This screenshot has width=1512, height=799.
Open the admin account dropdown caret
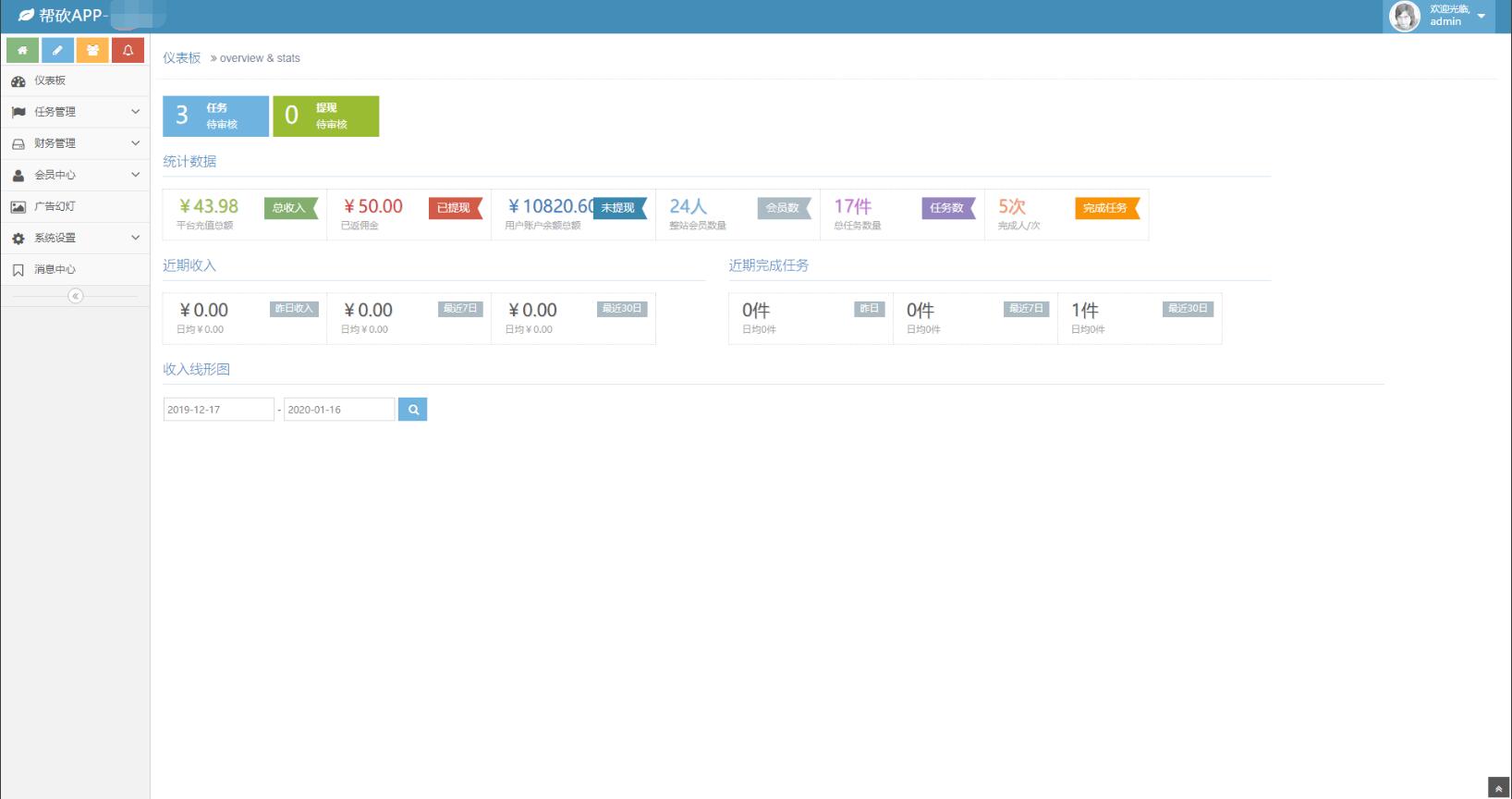1482,17
